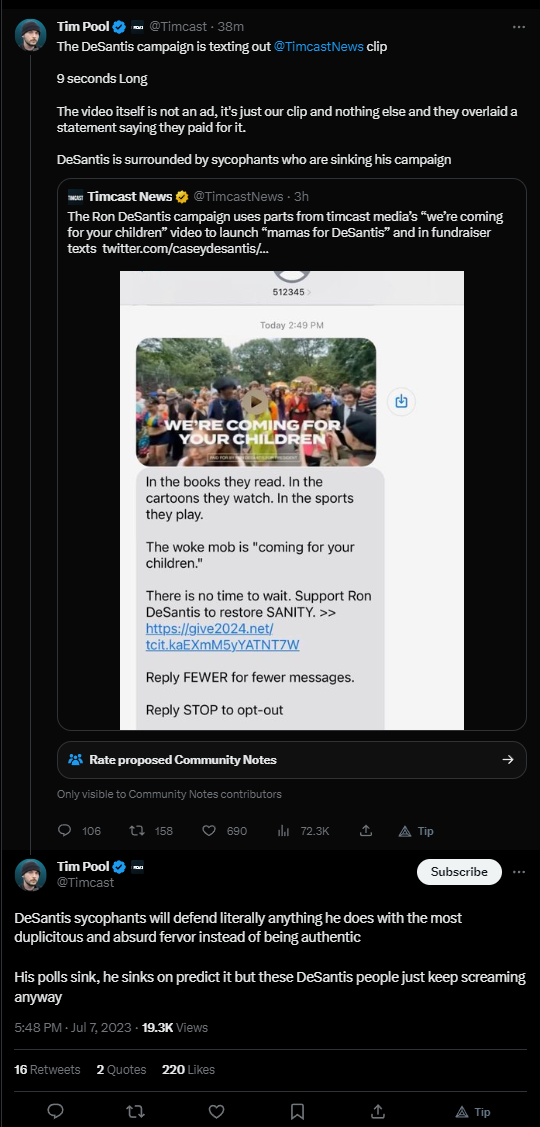Bookmark the main tweet at the bottom

coord(297,1111)
